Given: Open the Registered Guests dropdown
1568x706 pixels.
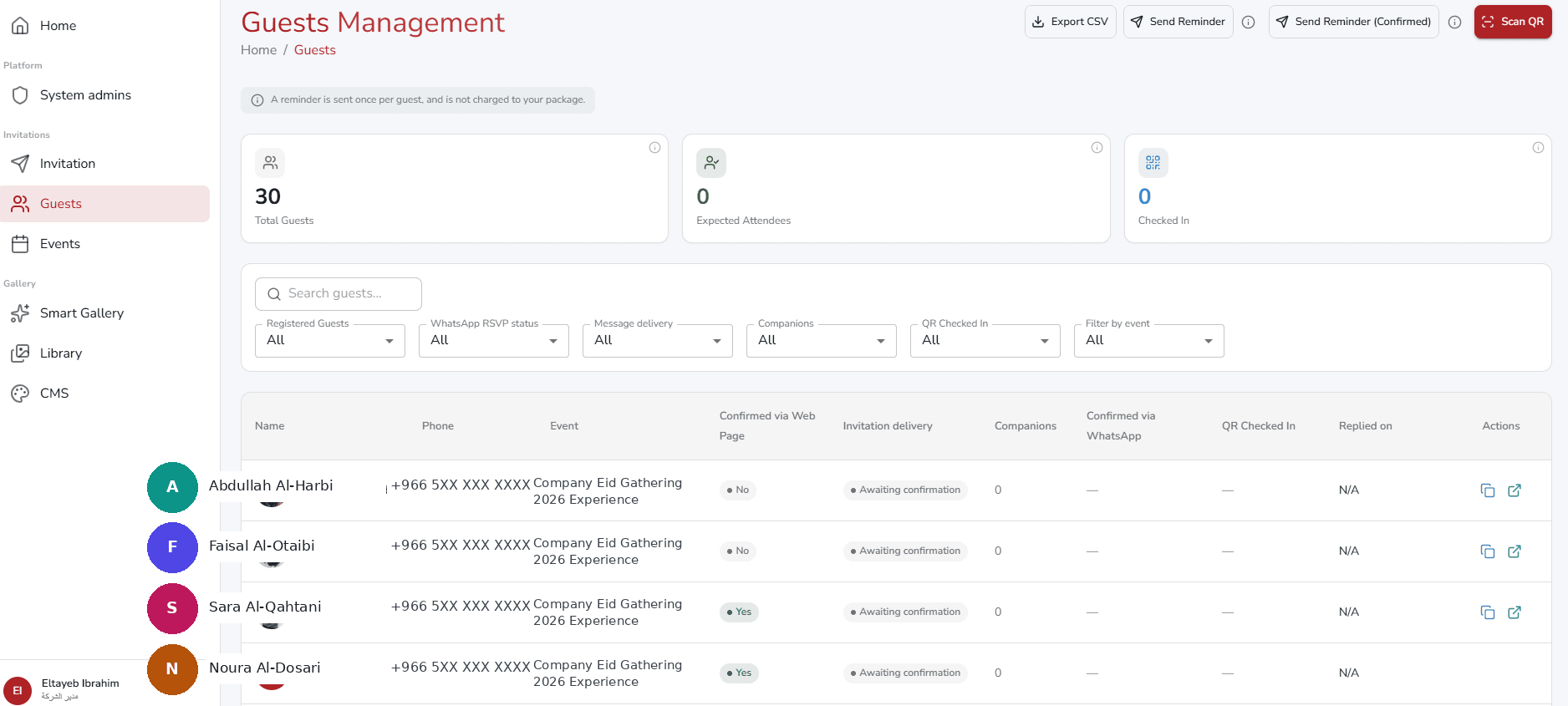Looking at the screenshot, I should (330, 340).
